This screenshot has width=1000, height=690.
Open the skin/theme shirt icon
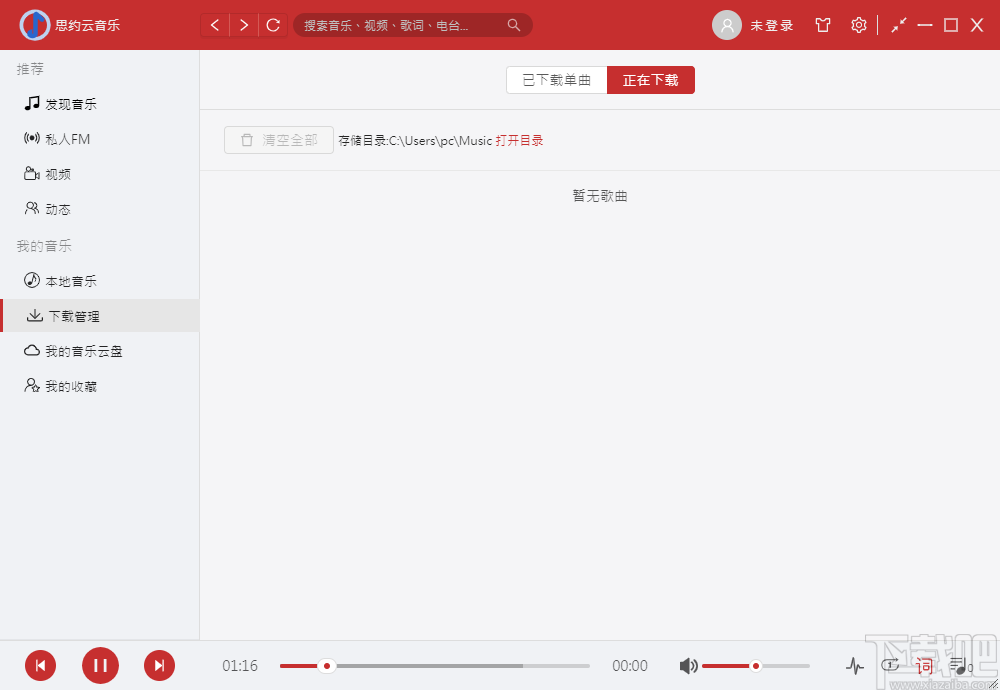822,25
